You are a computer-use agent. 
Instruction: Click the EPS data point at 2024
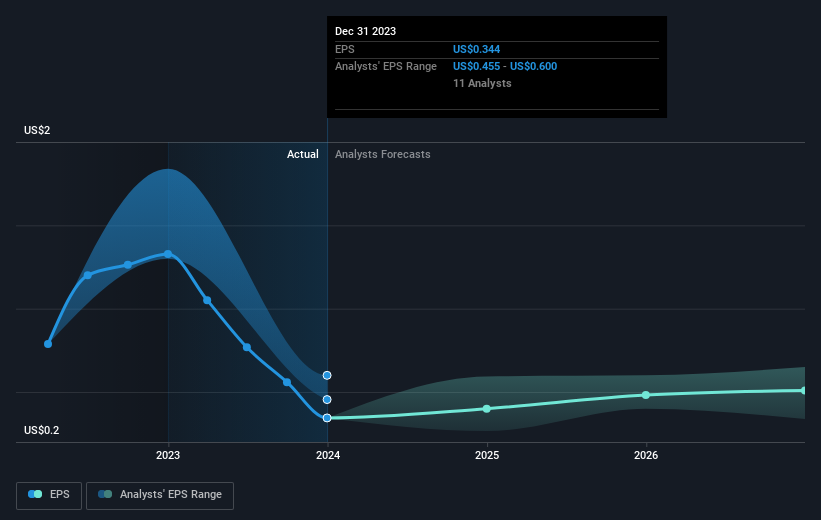(327, 418)
